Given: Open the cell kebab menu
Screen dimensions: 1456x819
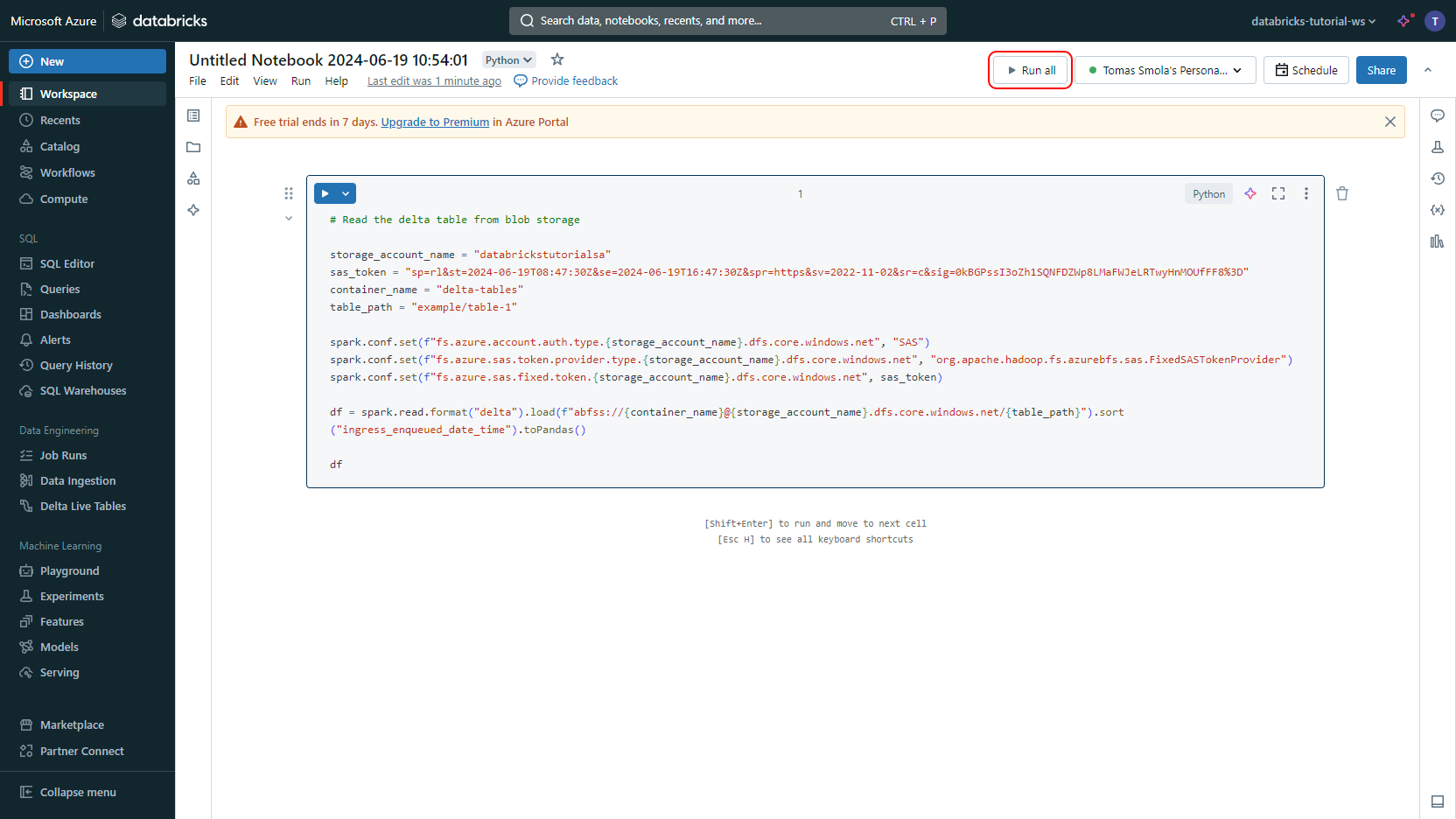Looking at the screenshot, I should (1306, 193).
